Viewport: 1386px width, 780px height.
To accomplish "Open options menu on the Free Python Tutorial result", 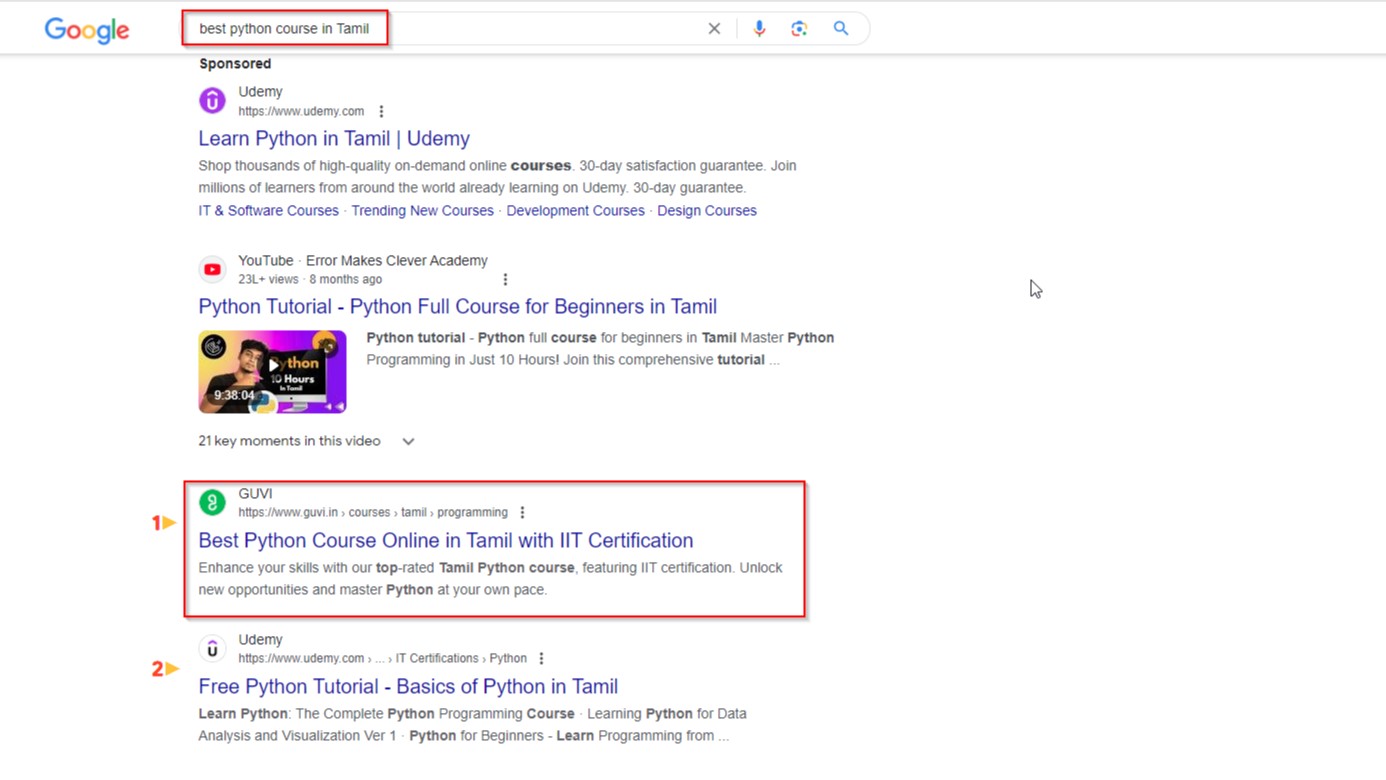I will [541, 658].
